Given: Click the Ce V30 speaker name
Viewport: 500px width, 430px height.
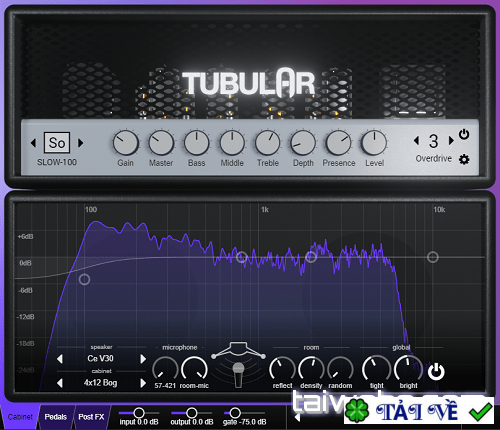Looking at the screenshot, I should pos(100,359).
